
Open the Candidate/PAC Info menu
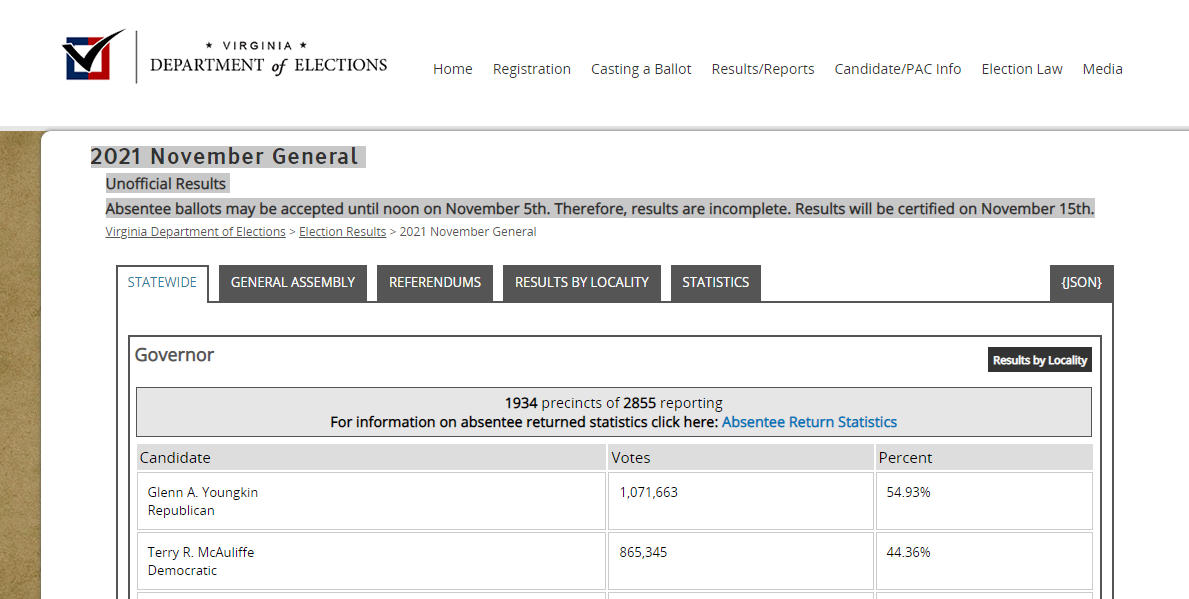click(898, 69)
